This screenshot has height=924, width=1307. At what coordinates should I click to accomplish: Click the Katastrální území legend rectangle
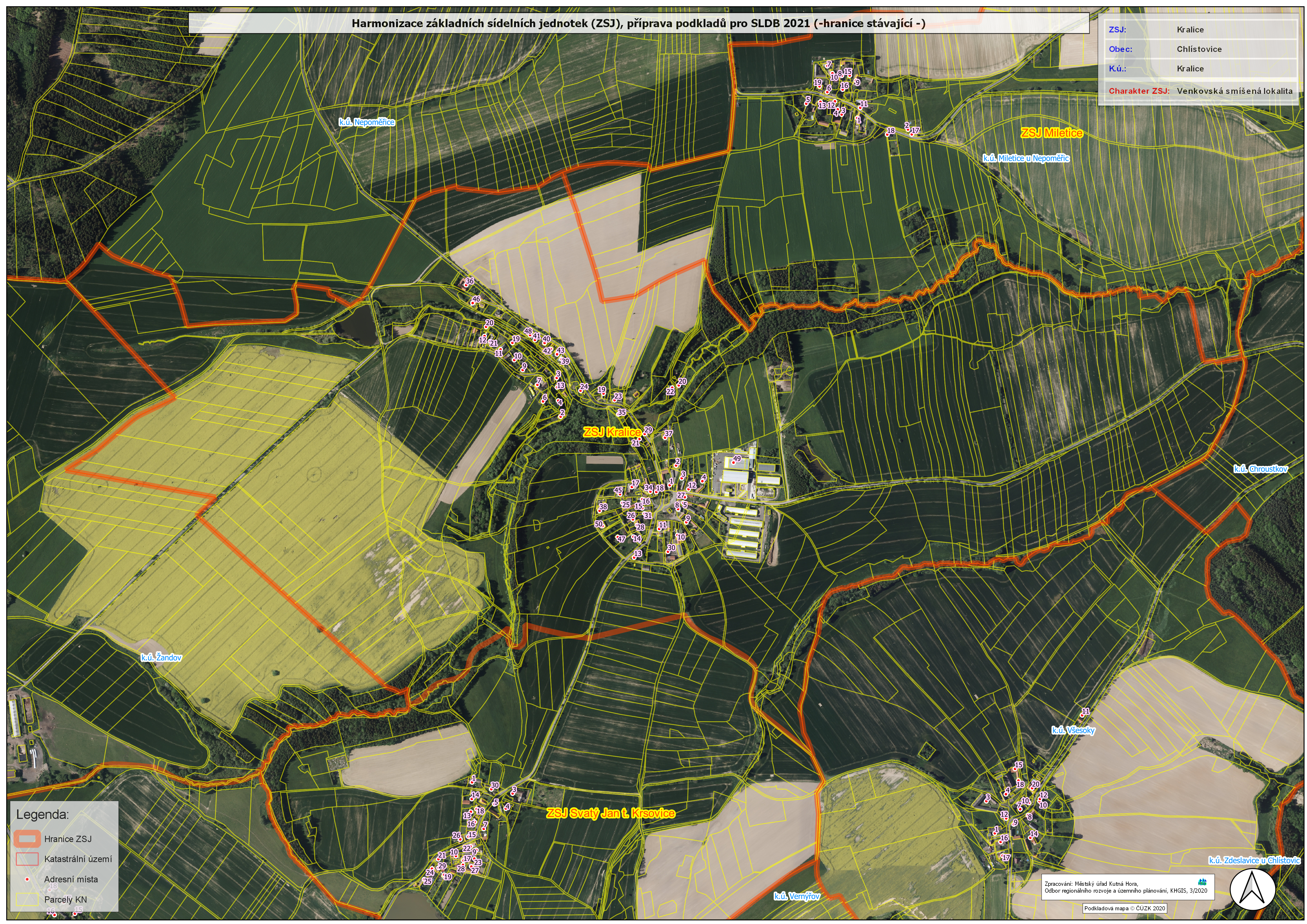27,859
